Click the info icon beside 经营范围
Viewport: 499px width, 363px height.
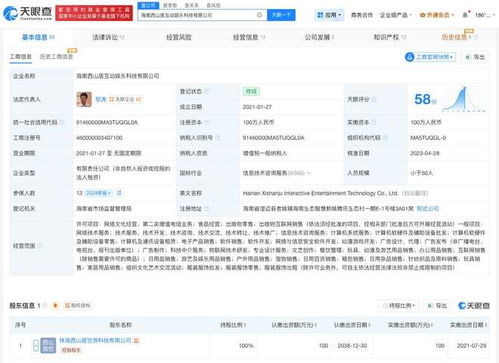point(40,246)
